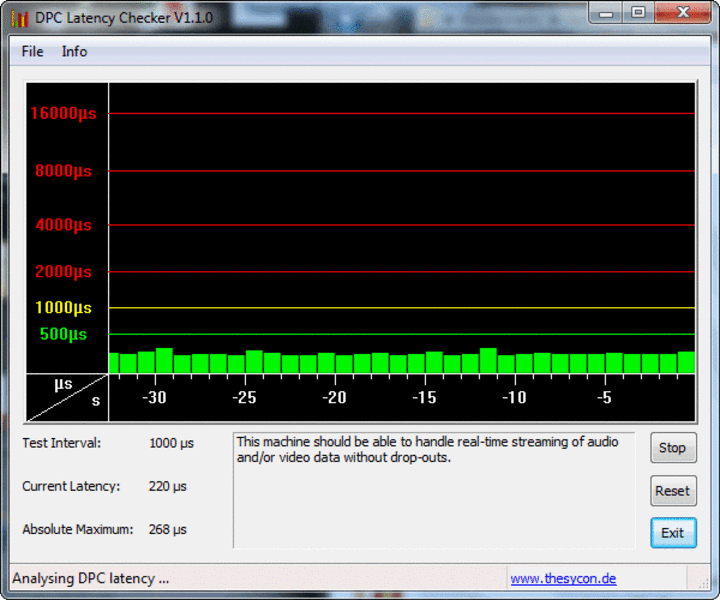The height and width of the screenshot is (600, 720).
Task: Click the -30 time axis label
Action: pyautogui.click(x=154, y=398)
